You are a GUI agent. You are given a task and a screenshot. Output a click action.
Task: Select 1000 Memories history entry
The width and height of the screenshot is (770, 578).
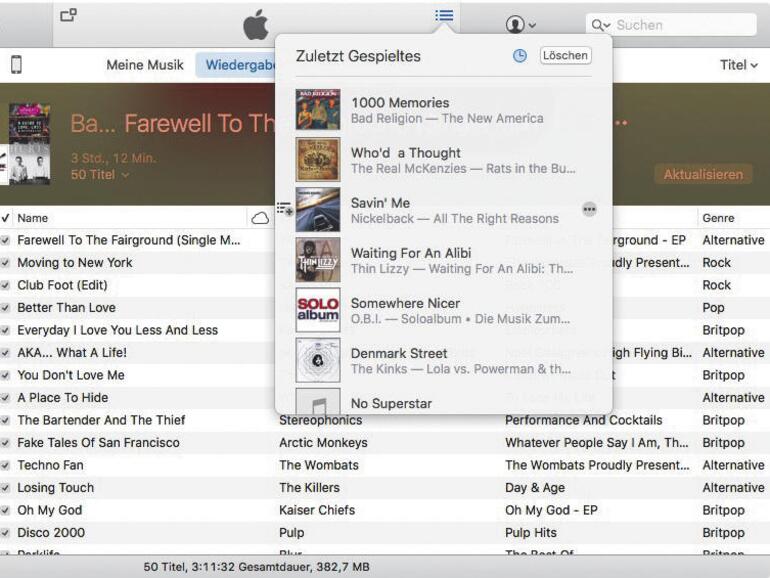tap(443, 110)
